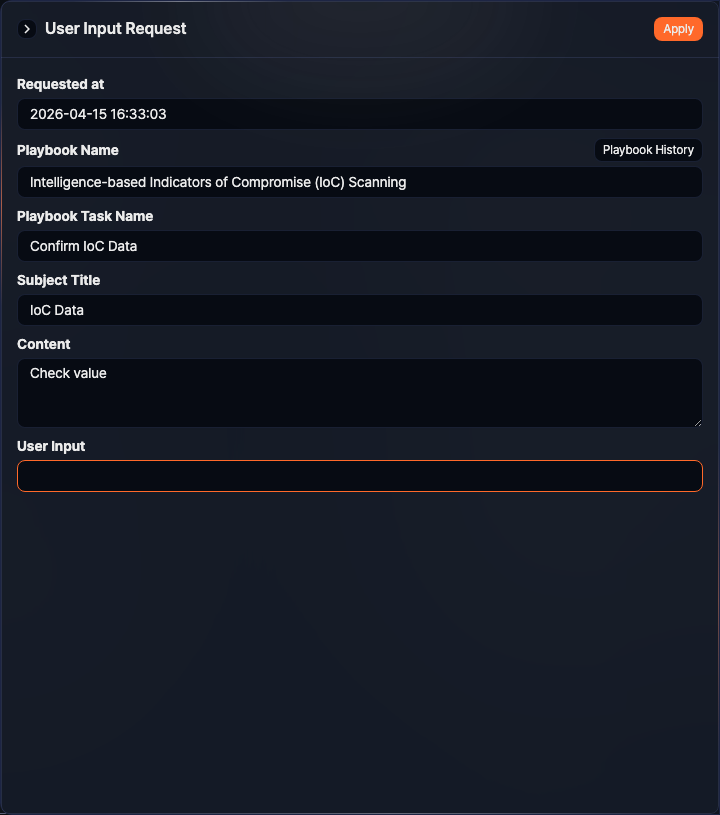Select the Playbook Name field

pos(360,182)
